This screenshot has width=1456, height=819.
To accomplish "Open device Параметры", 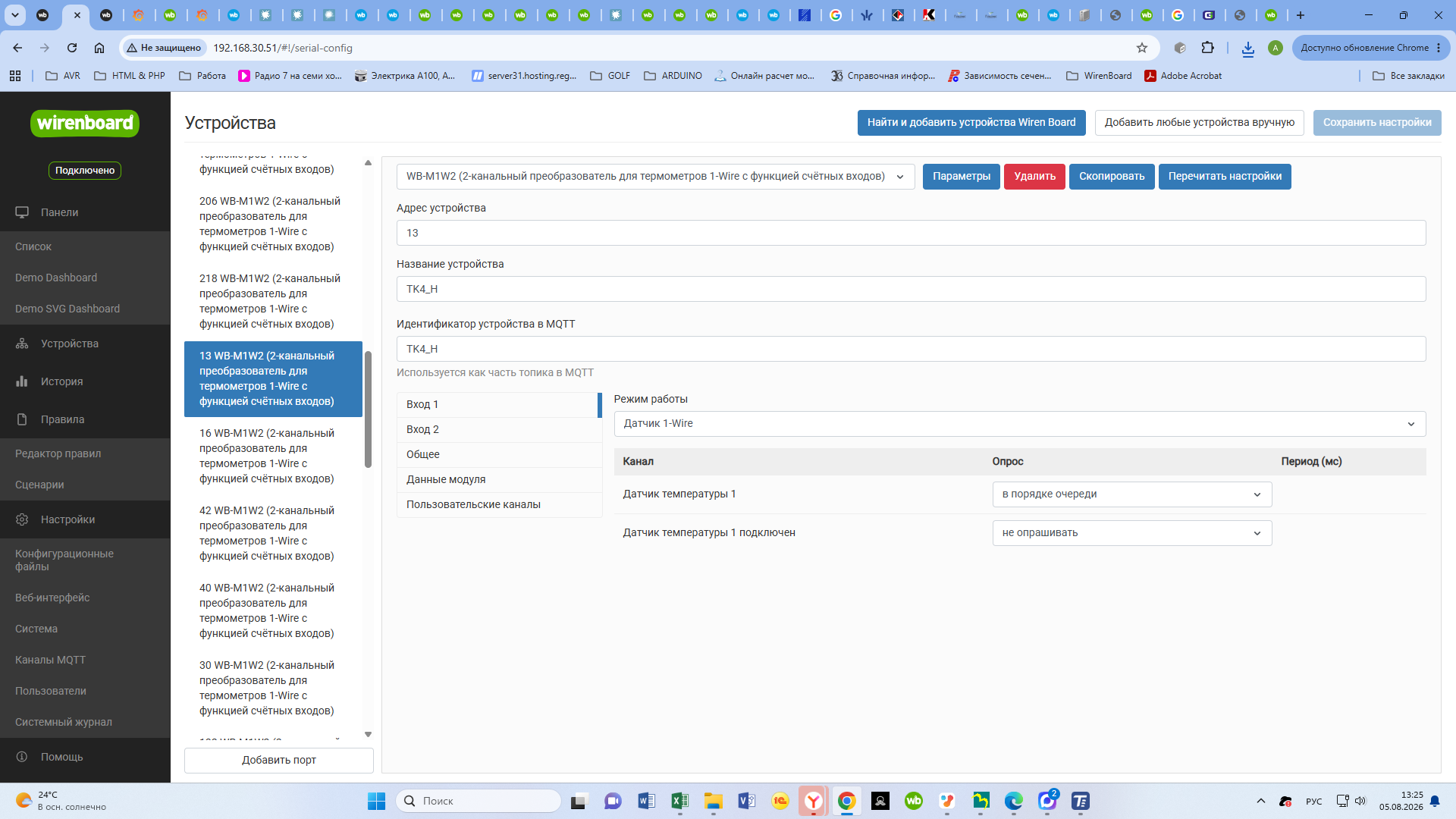I will [961, 177].
